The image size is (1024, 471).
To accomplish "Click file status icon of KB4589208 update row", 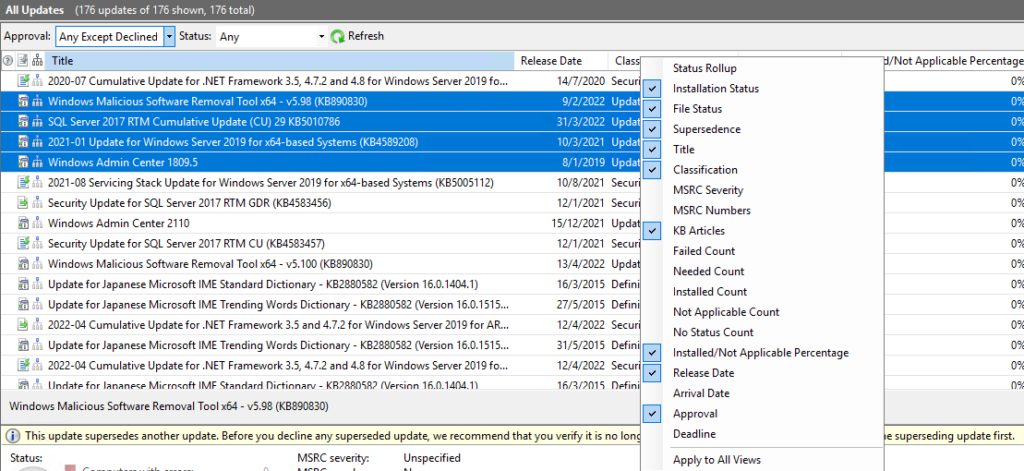I will click(24, 142).
